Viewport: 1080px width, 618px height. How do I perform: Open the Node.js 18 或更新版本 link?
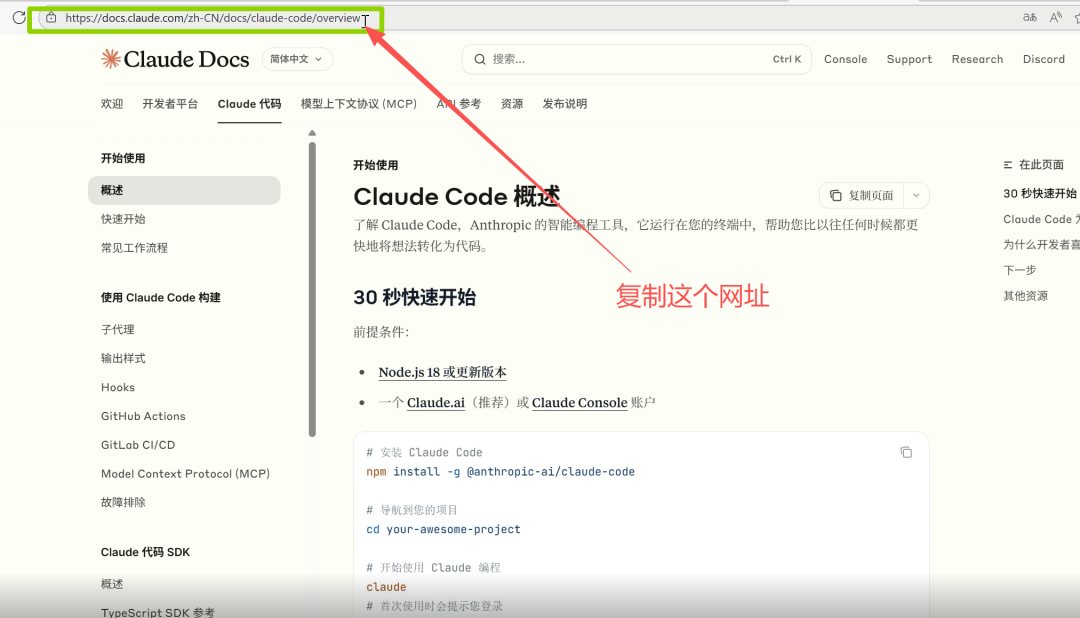tap(442, 372)
